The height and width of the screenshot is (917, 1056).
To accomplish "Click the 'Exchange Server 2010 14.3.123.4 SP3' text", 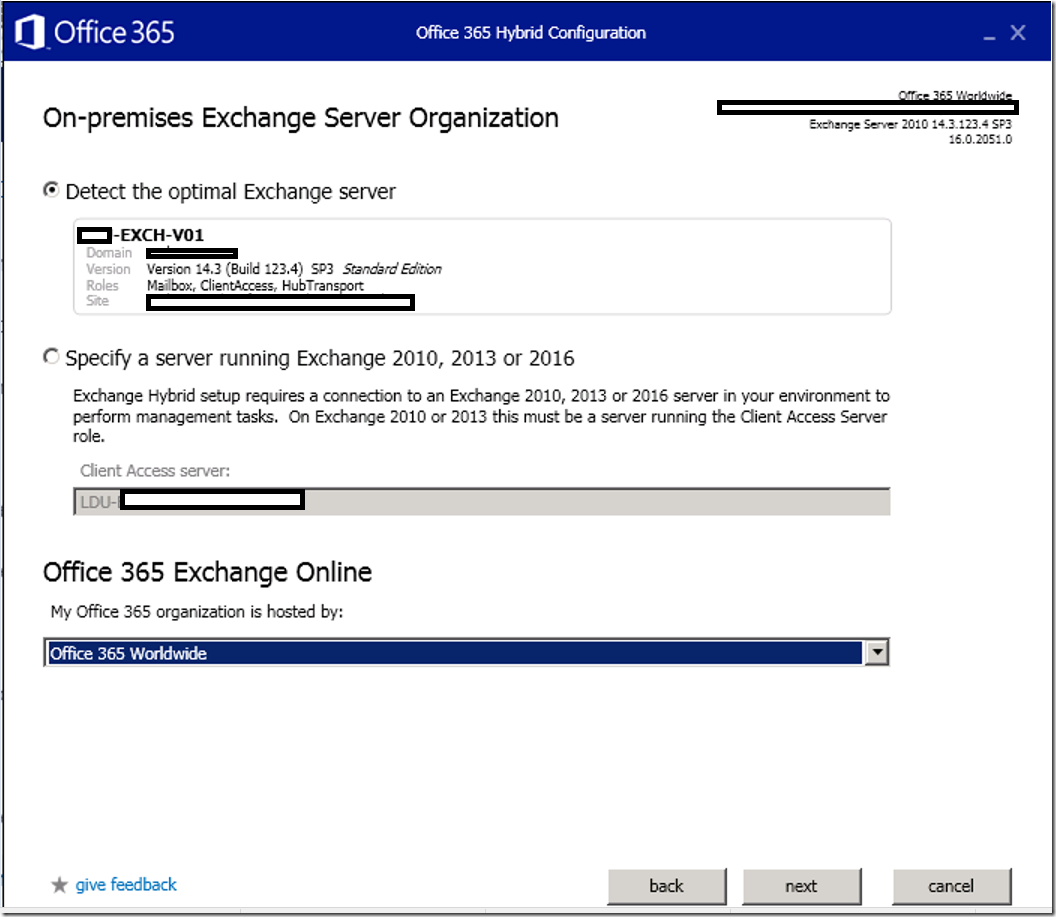I will (x=910, y=124).
